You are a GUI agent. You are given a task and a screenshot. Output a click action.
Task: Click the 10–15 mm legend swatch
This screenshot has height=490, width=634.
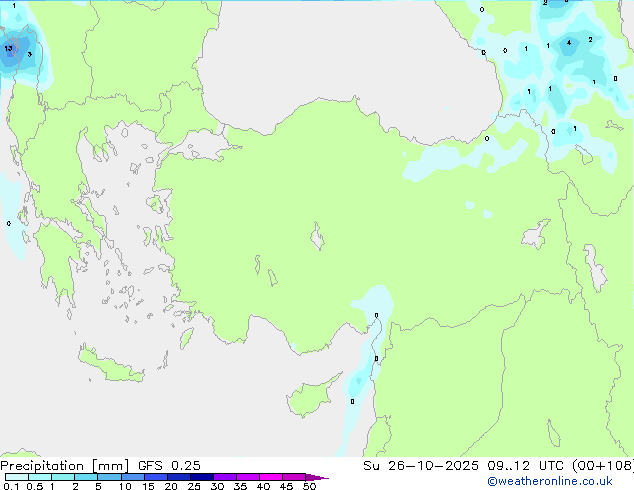tap(132, 477)
